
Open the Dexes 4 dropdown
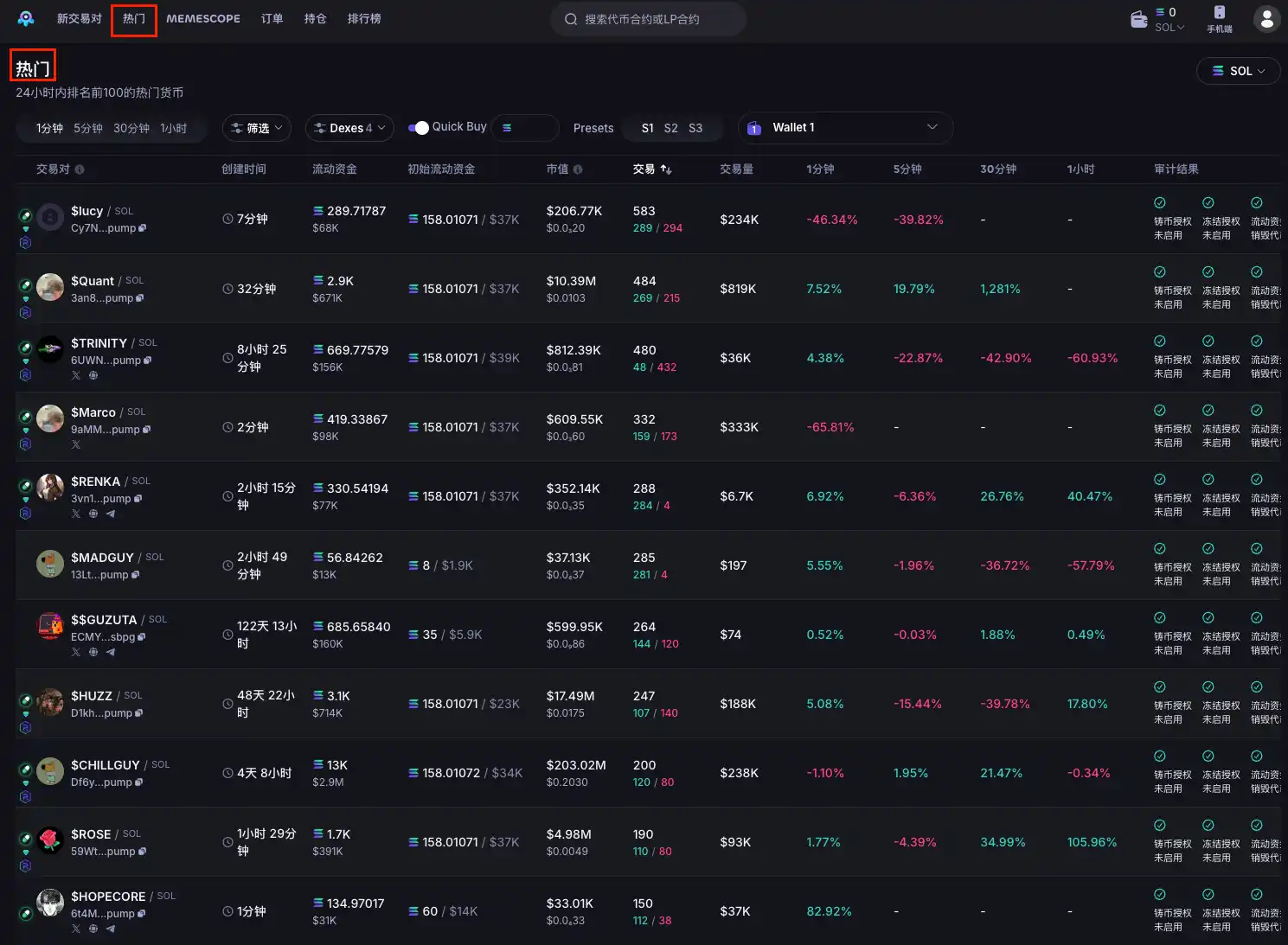349,128
